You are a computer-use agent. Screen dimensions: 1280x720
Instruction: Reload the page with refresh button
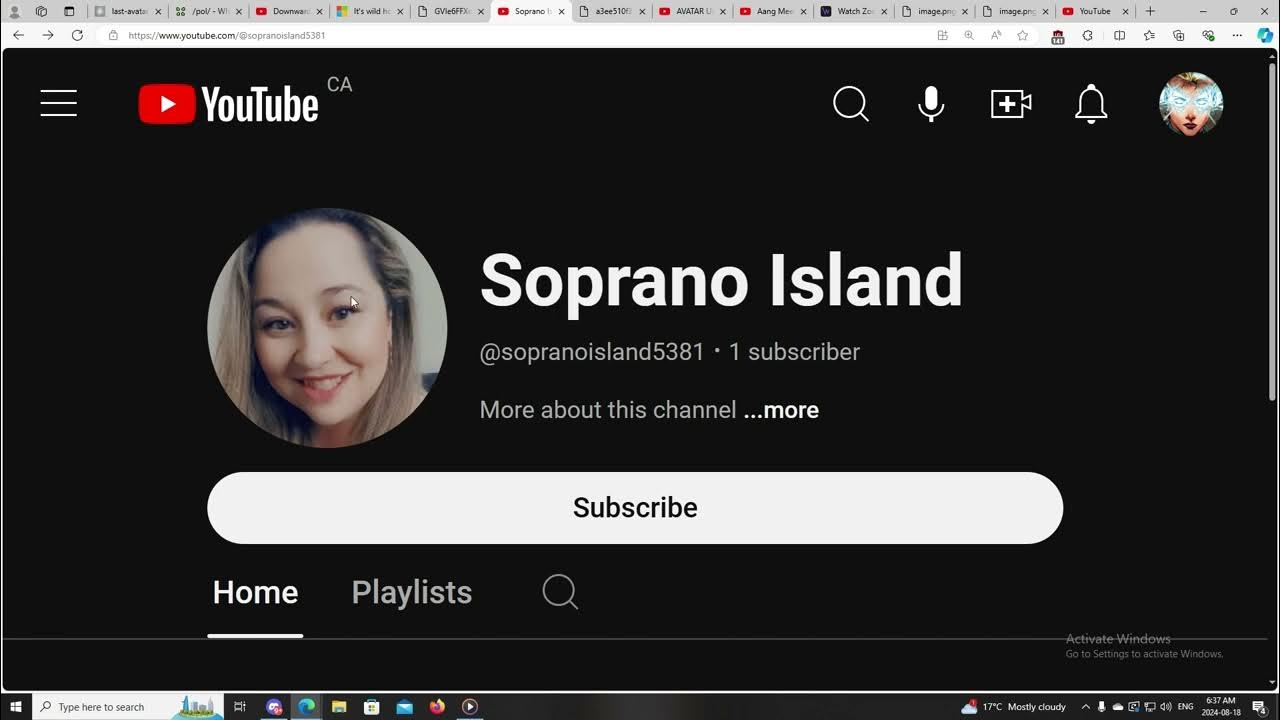(x=77, y=35)
